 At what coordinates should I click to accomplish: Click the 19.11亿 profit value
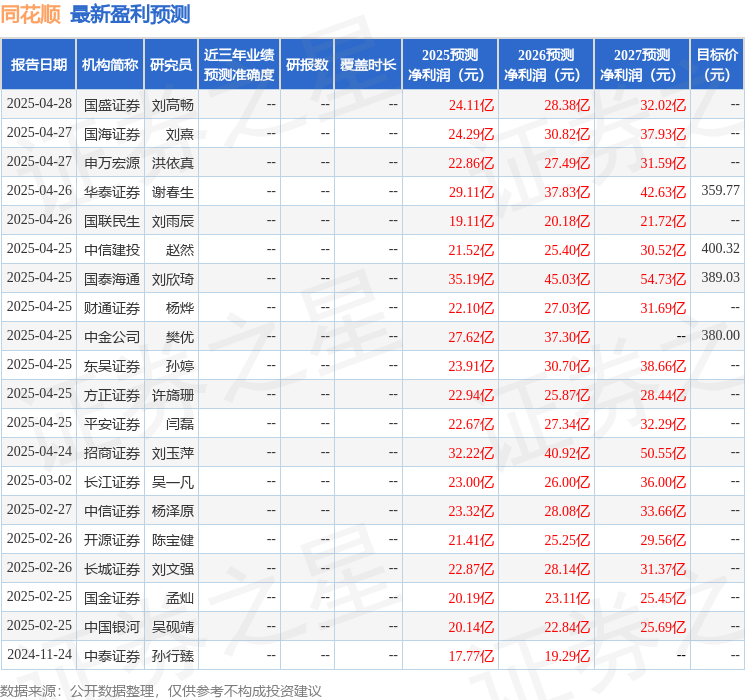pyautogui.click(x=471, y=221)
